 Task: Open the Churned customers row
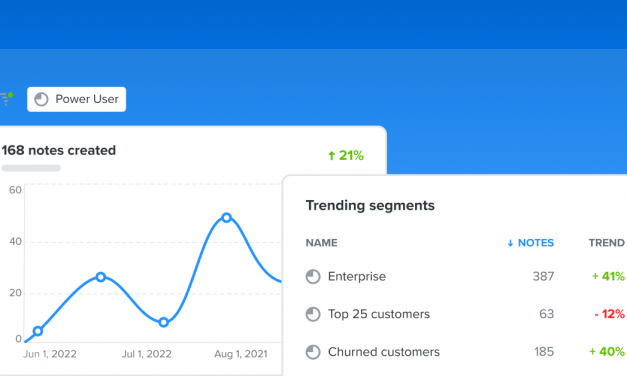point(465,352)
